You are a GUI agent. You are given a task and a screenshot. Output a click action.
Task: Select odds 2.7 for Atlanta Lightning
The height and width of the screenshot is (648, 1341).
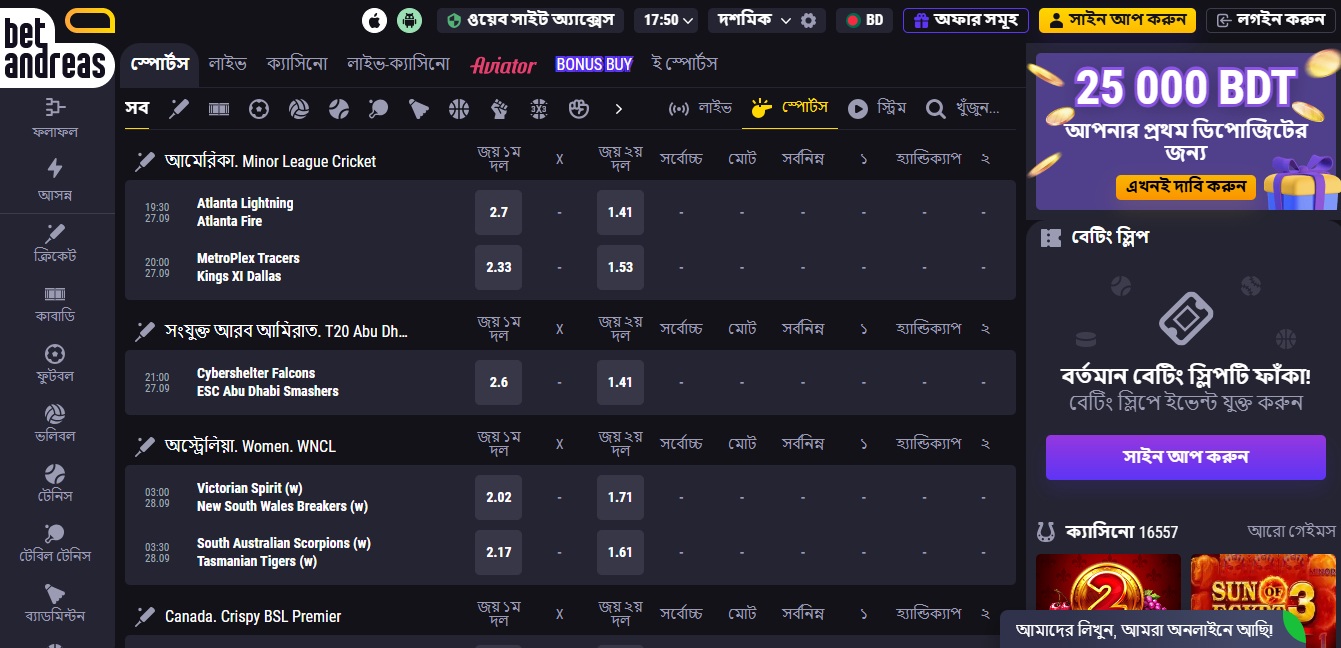(498, 212)
